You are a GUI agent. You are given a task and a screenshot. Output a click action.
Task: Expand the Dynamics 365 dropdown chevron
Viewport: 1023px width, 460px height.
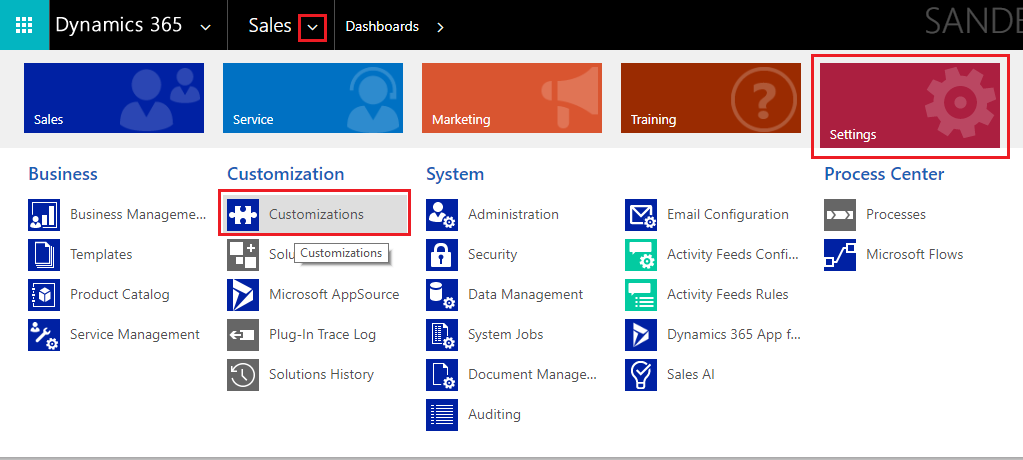point(206,27)
